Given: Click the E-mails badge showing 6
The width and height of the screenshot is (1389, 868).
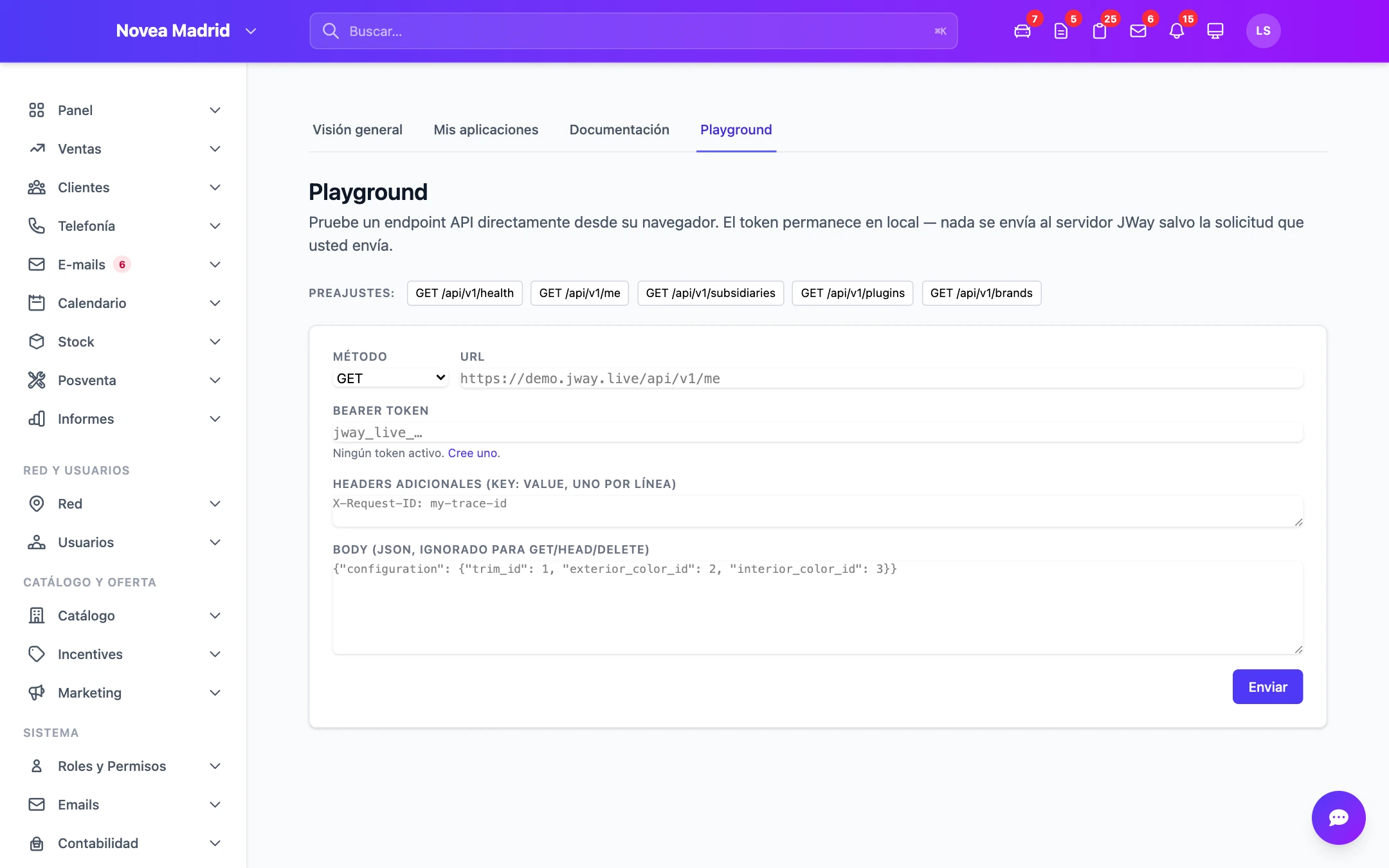Looking at the screenshot, I should pyautogui.click(x=122, y=264).
